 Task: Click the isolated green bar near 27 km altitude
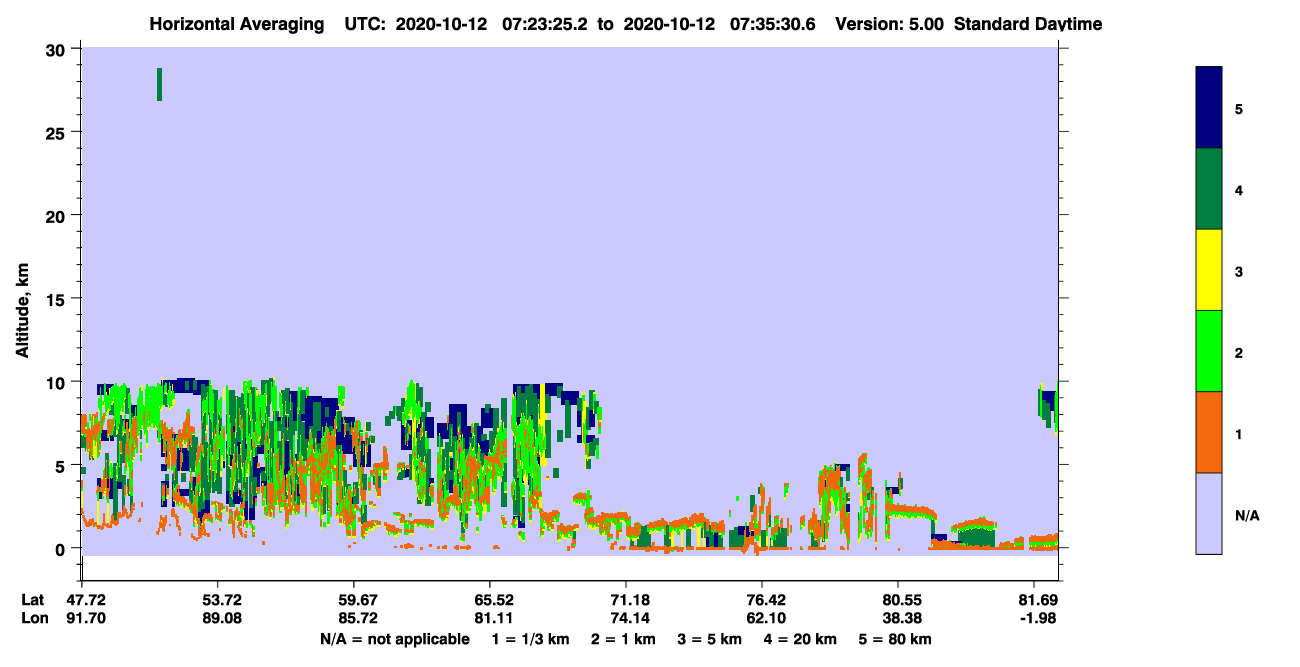159,84
